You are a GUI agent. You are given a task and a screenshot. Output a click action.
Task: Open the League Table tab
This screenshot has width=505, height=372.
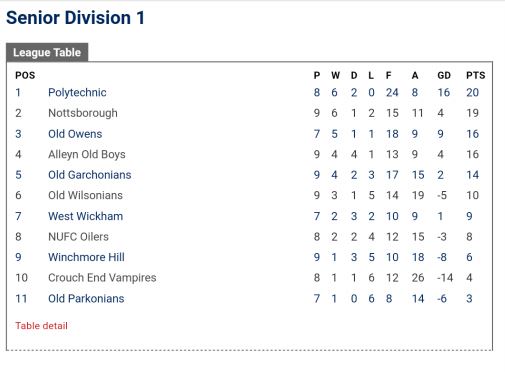pos(47,52)
